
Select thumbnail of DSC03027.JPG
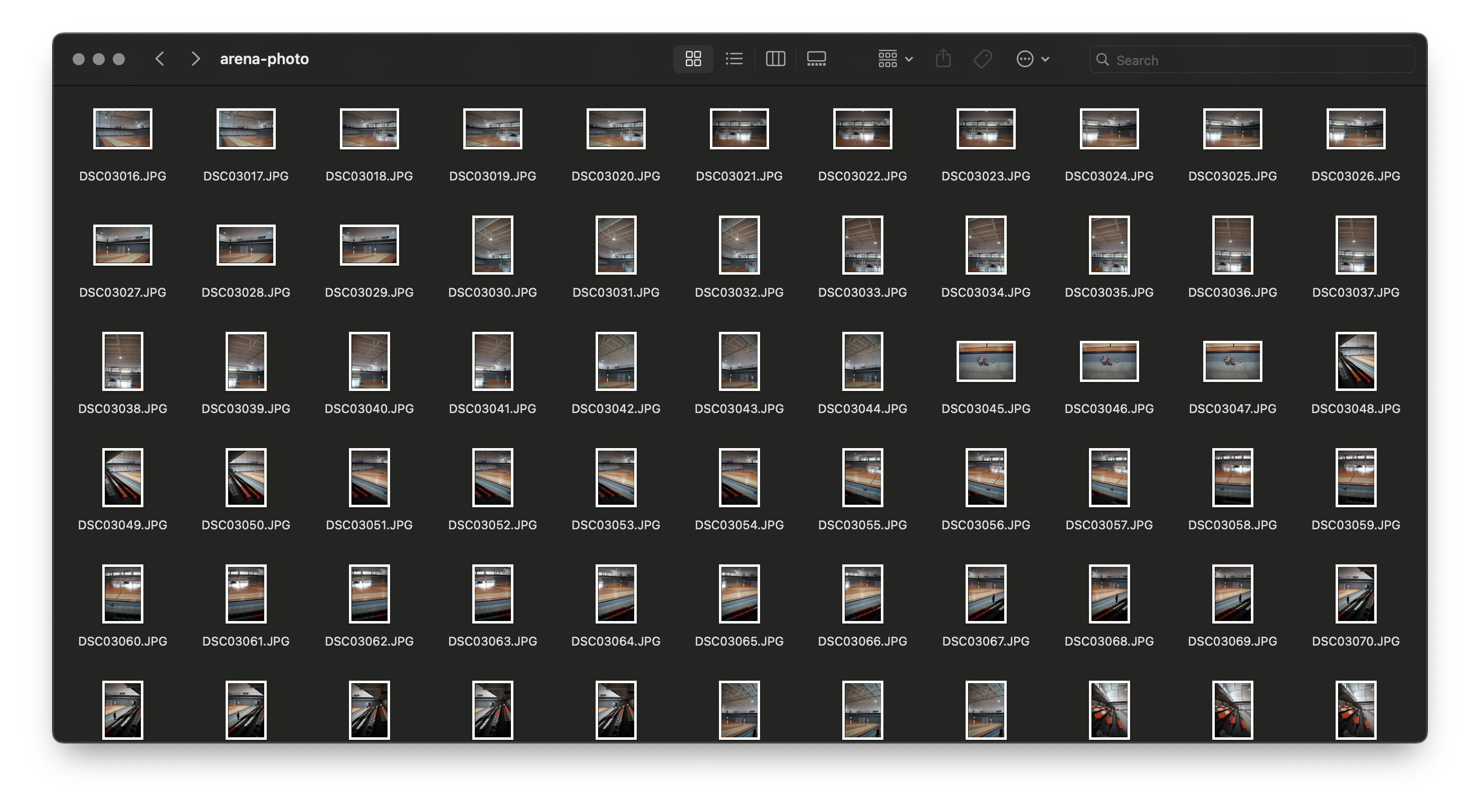coord(123,245)
